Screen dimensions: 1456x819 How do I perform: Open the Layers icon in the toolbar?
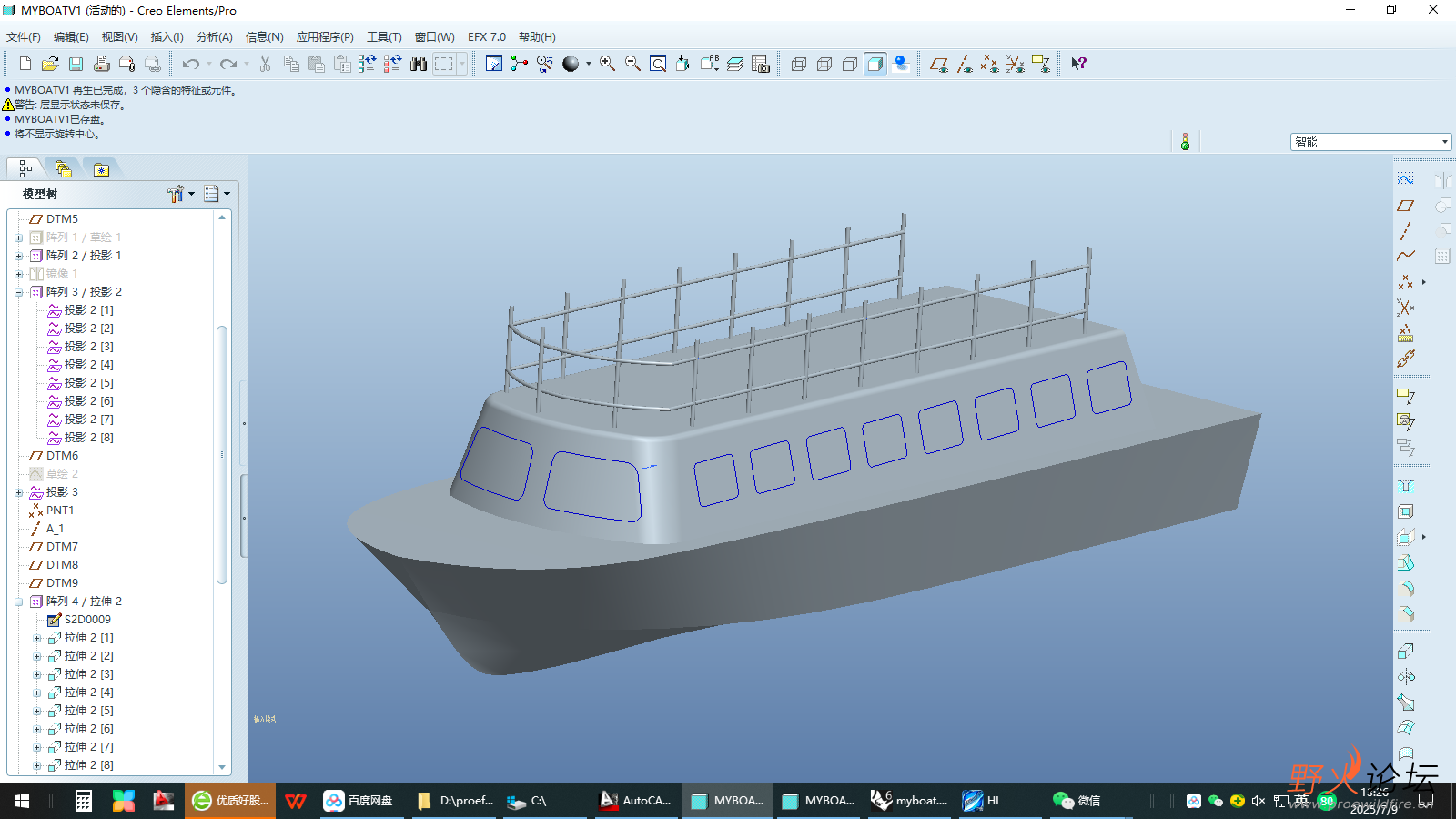(x=735, y=64)
